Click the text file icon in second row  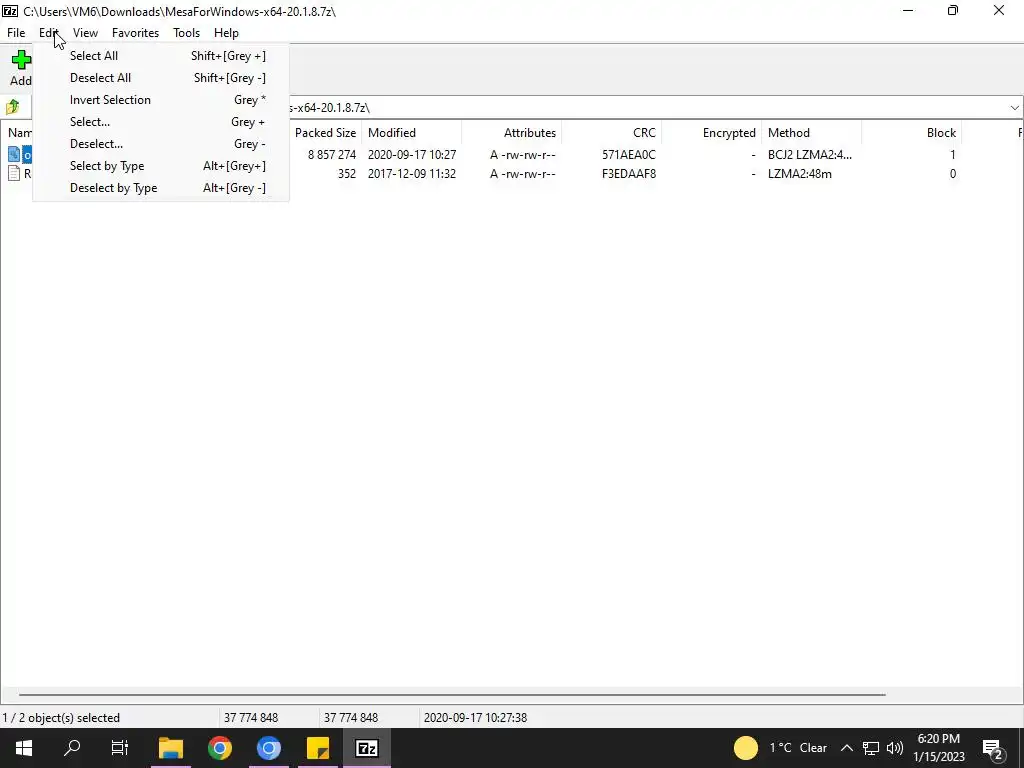[14, 174]
